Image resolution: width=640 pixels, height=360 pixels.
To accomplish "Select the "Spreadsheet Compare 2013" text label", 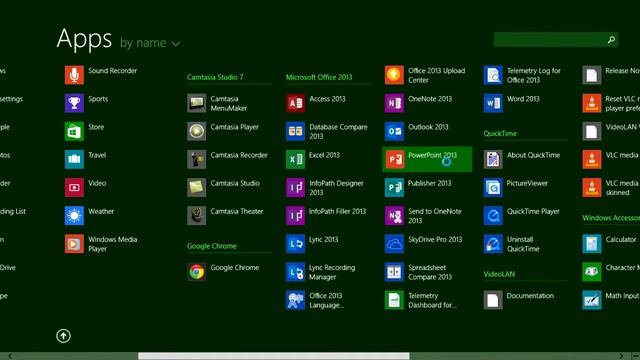I will (430, 272).
